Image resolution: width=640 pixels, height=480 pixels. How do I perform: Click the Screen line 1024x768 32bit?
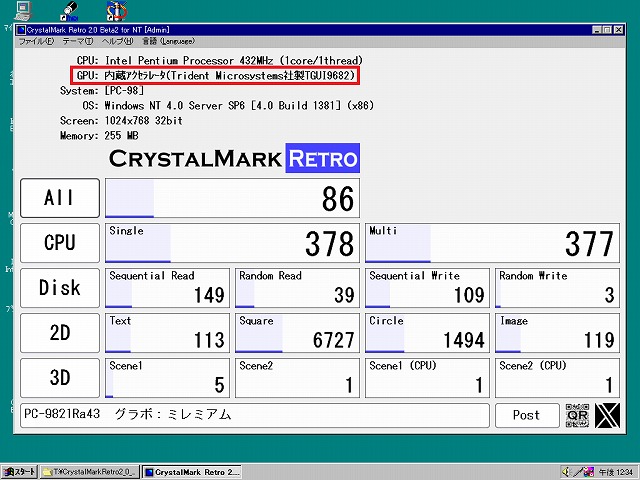(x=121, y=121)
